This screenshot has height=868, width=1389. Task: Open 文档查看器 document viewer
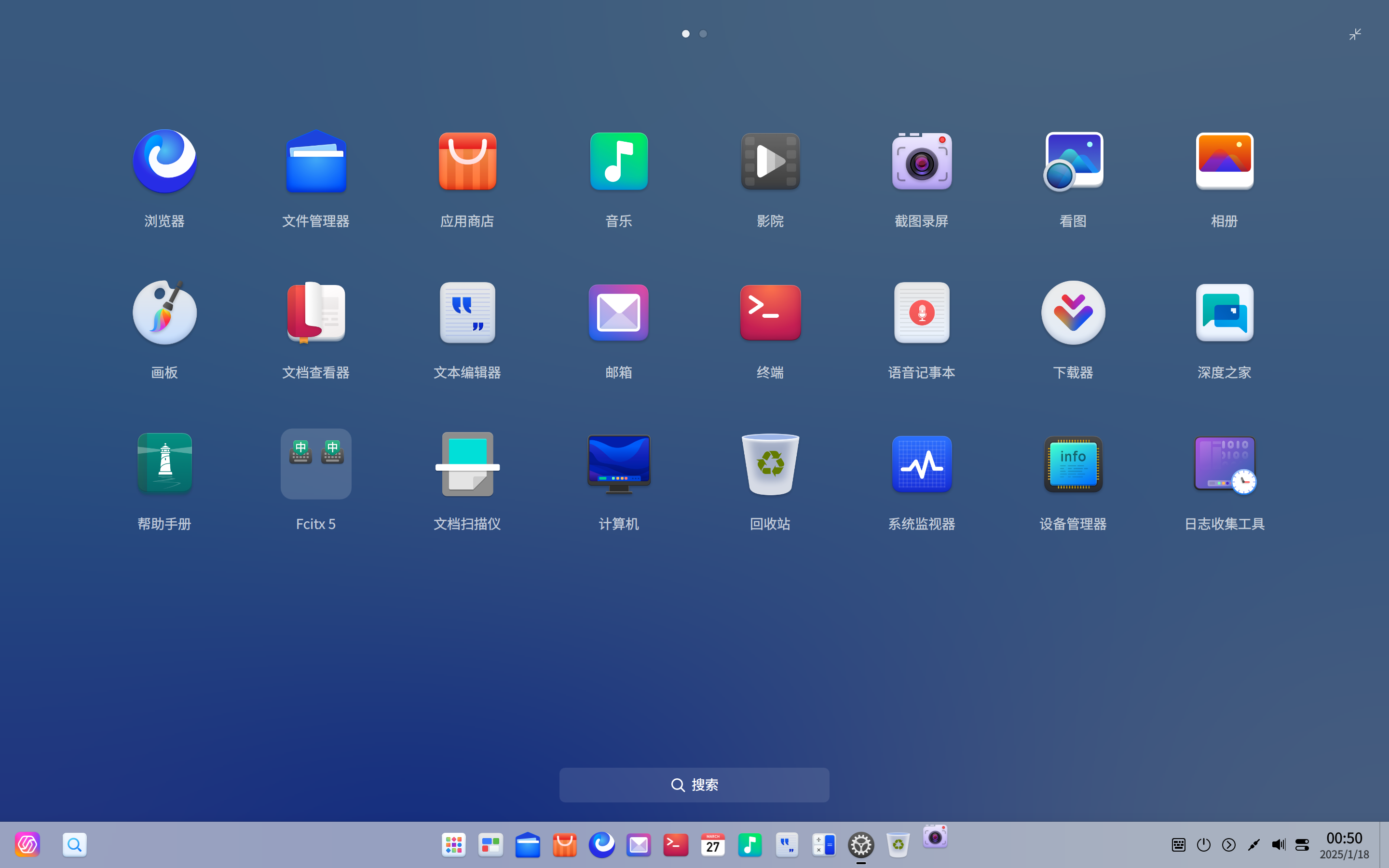pyautogui.click(x=316, y=312)
